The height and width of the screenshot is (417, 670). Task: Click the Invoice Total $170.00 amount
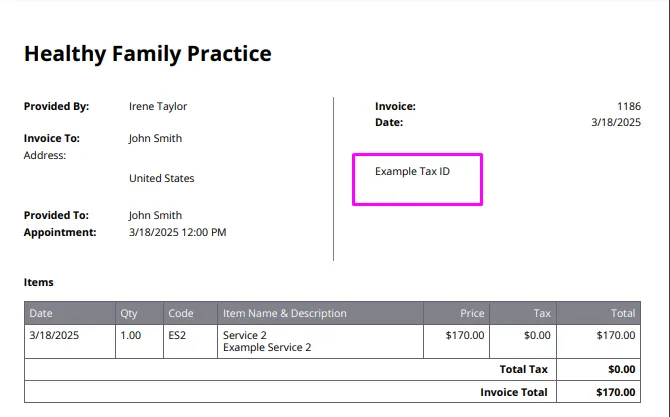pyautogui.click(x=616, y=392)
